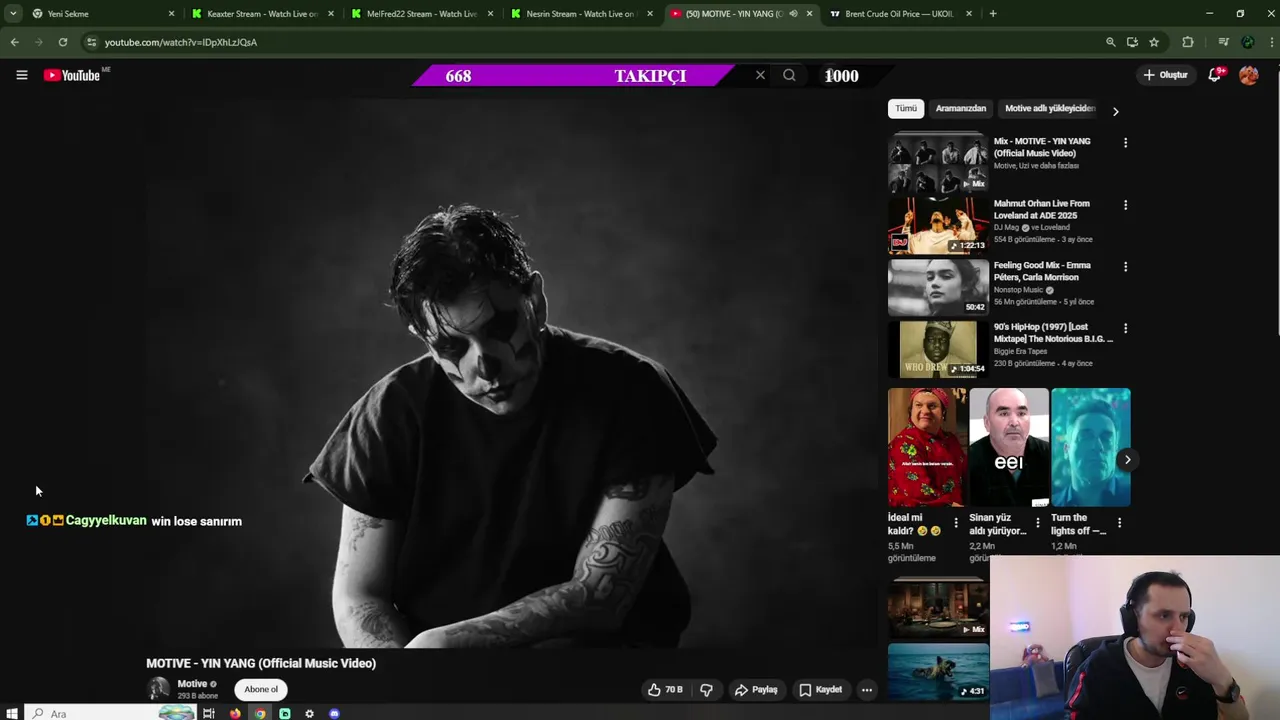The height and width of the screenshot is (720, 1280).
Task: Switch to the Brent Crude Oil Price tab
Action: [900, 14]
